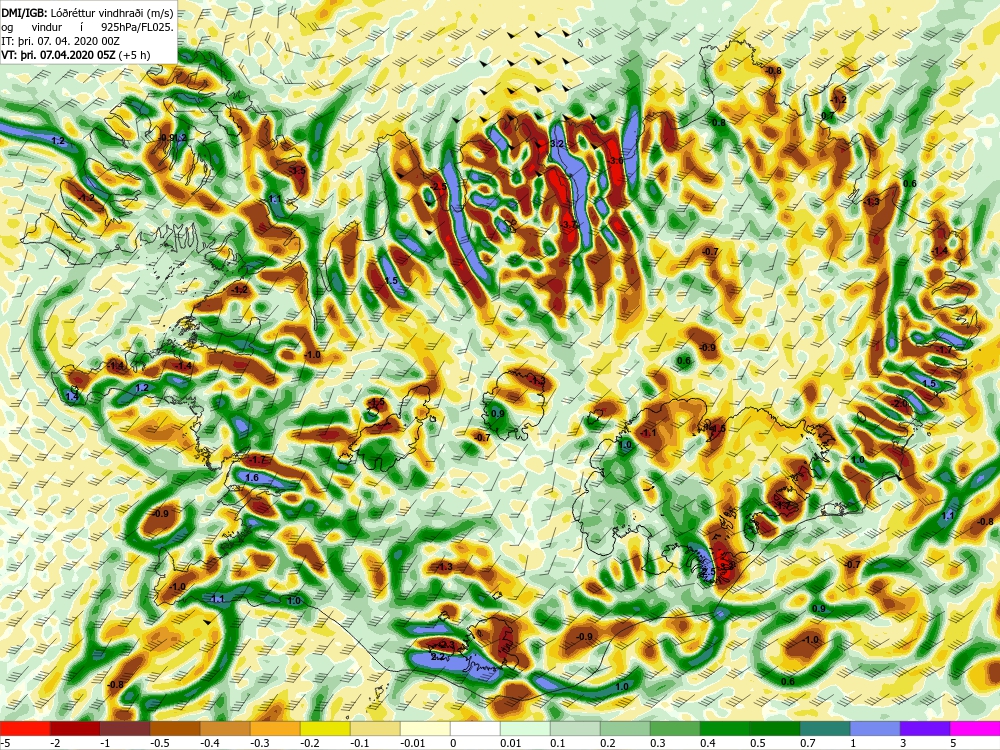Screen dimensions: 1000x750
Task: Select the light green 0.2 legend swatch
Action: click(625, 728)
